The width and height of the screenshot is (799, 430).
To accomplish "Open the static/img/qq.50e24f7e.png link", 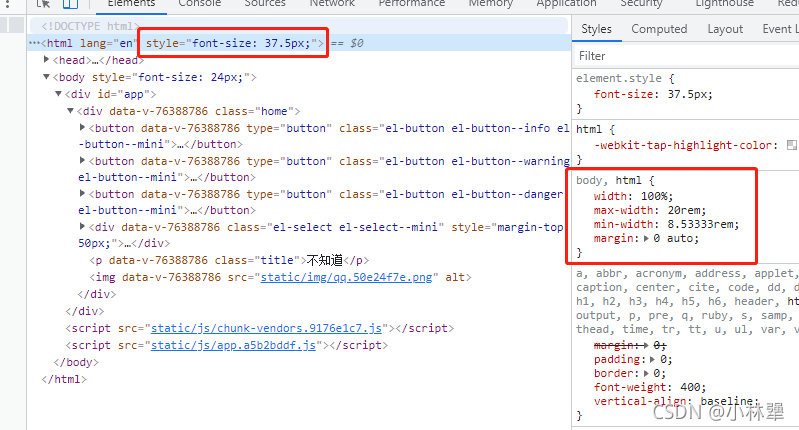I will [x=347, y=277].
